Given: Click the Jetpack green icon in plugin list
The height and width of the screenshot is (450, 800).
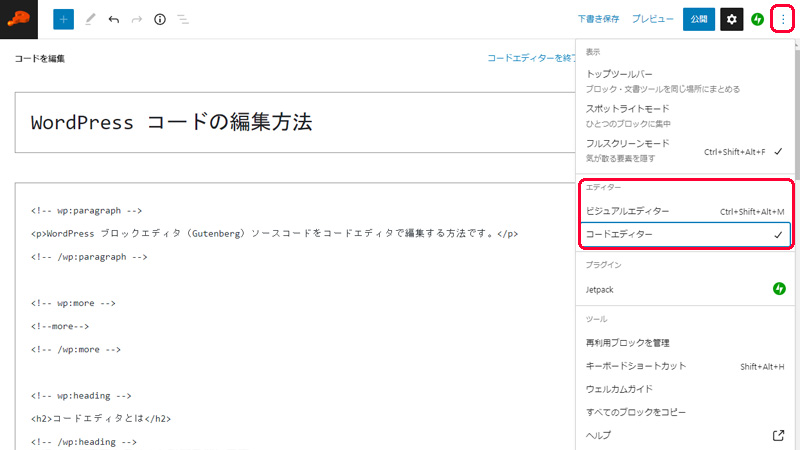Looking at the screenshot, I should (x=779, y=289).
